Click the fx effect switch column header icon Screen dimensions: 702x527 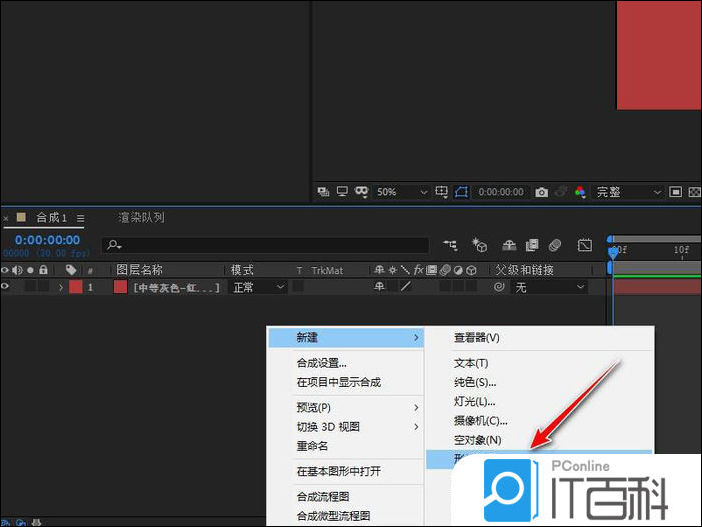(418, 270)
